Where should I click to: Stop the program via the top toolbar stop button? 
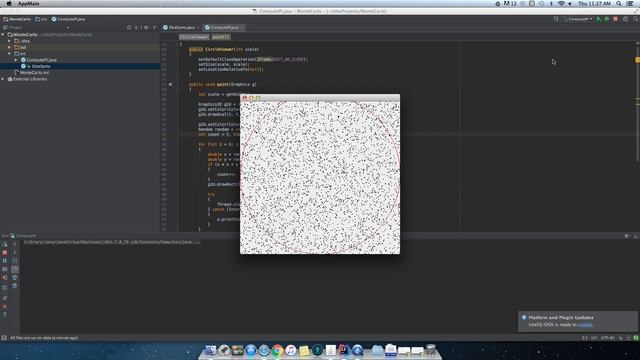click(x=616, y=19)
